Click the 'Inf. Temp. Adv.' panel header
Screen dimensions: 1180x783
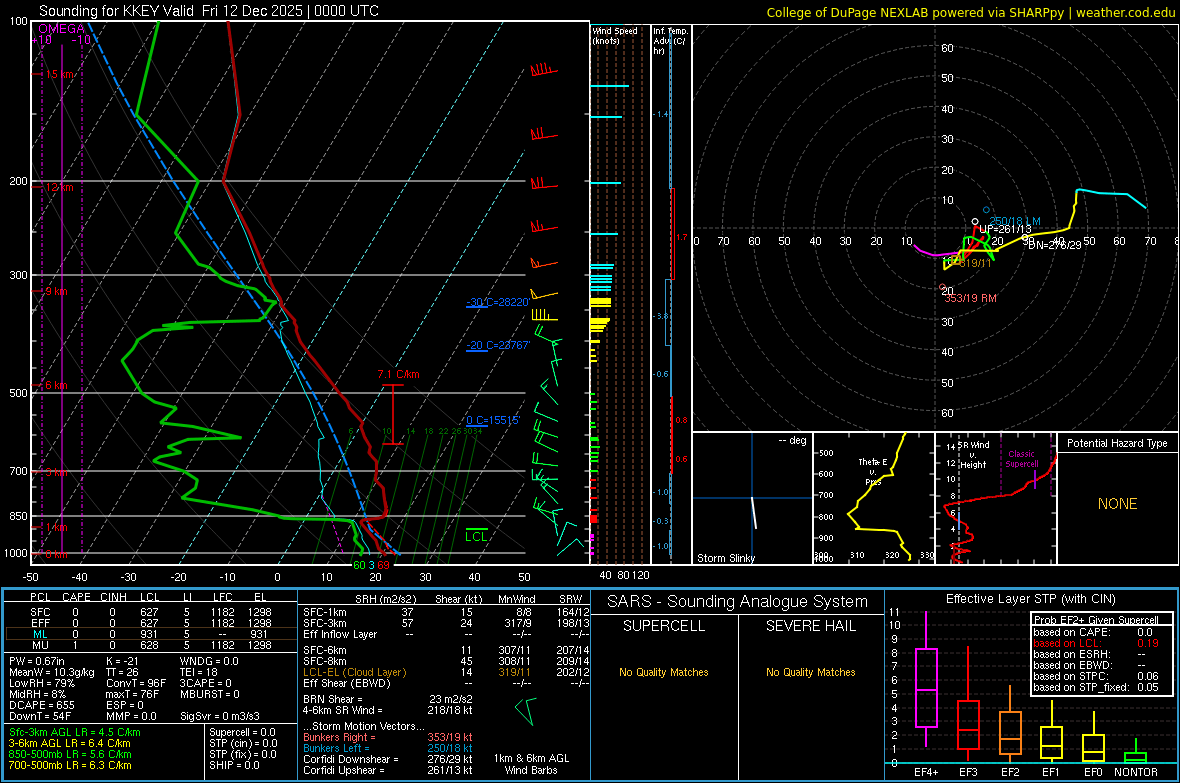tap(670, 40)
